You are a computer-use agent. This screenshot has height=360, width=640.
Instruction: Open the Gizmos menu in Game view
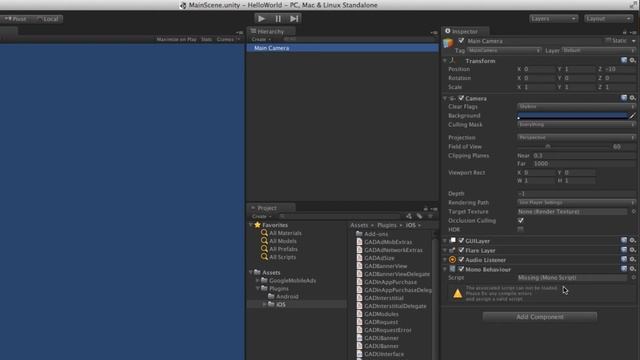pos(228,40)
